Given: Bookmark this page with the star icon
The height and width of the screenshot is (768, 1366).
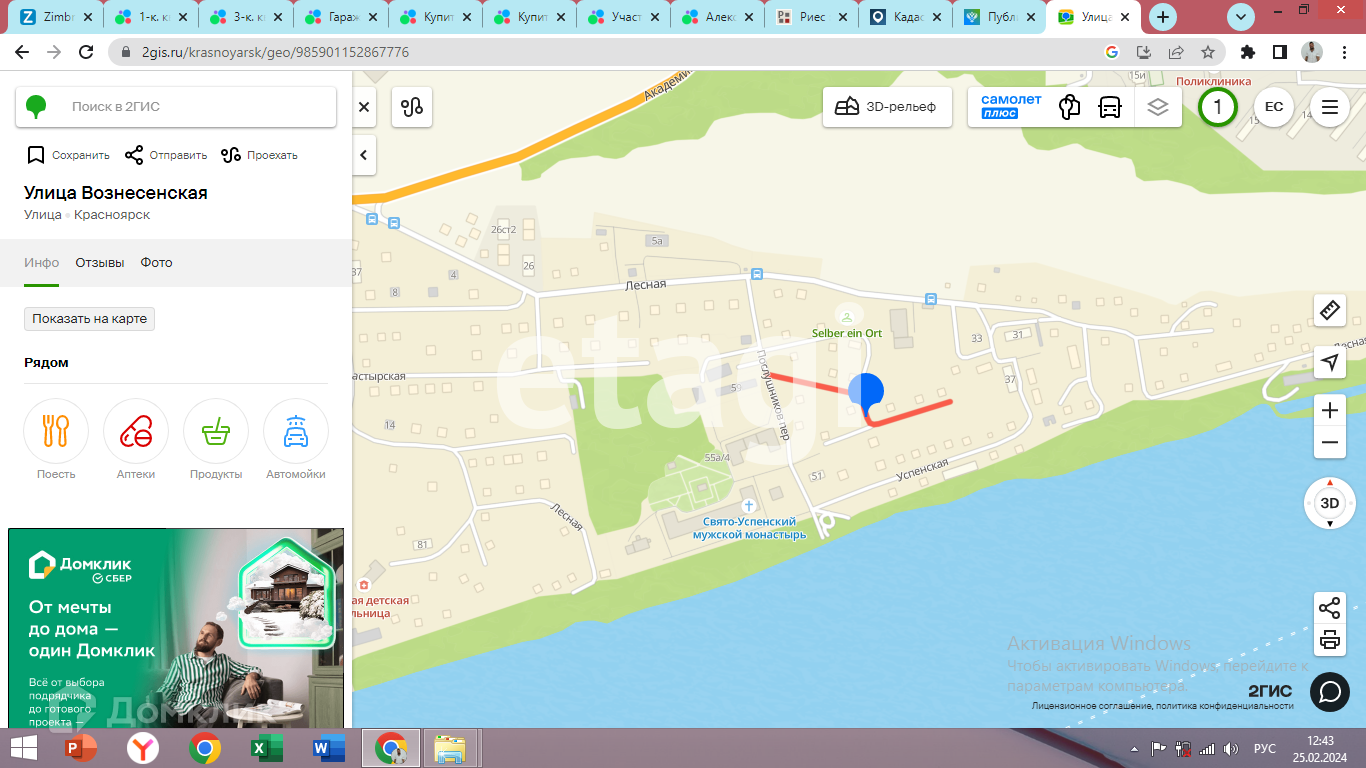Looking at the screenshot, I should click(x=1208, y=52).
